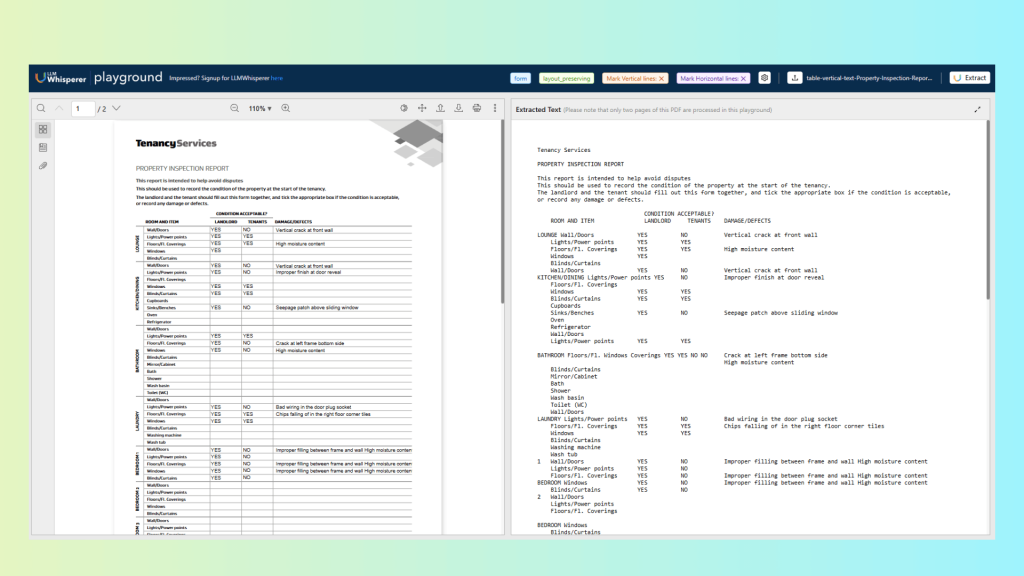Open the PDF viewer more actions menu
1024x576 pixels.
pyautogui.click(x=495, y=108)
